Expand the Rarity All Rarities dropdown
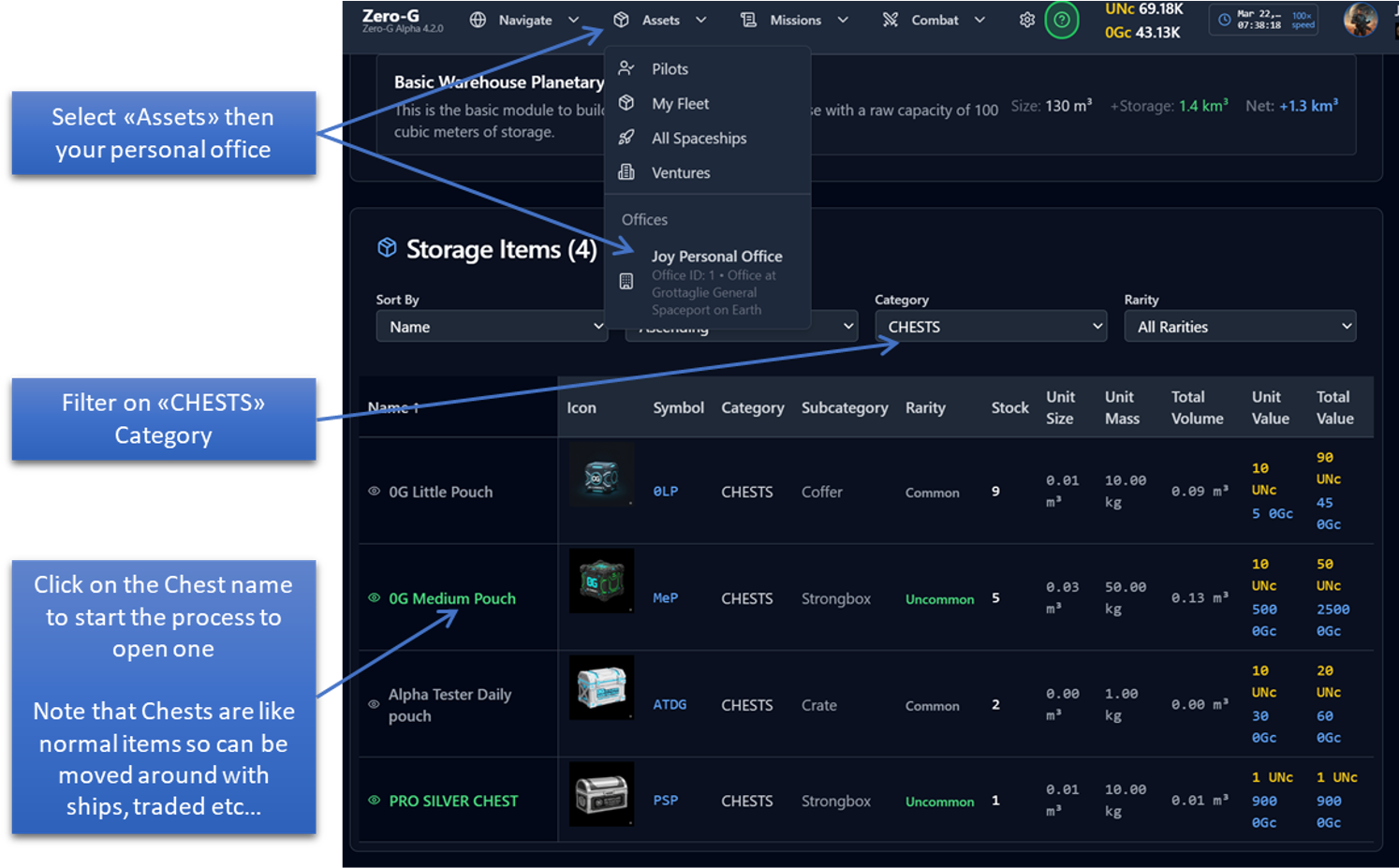1399x868 pixels. (x=1239, y=327)
